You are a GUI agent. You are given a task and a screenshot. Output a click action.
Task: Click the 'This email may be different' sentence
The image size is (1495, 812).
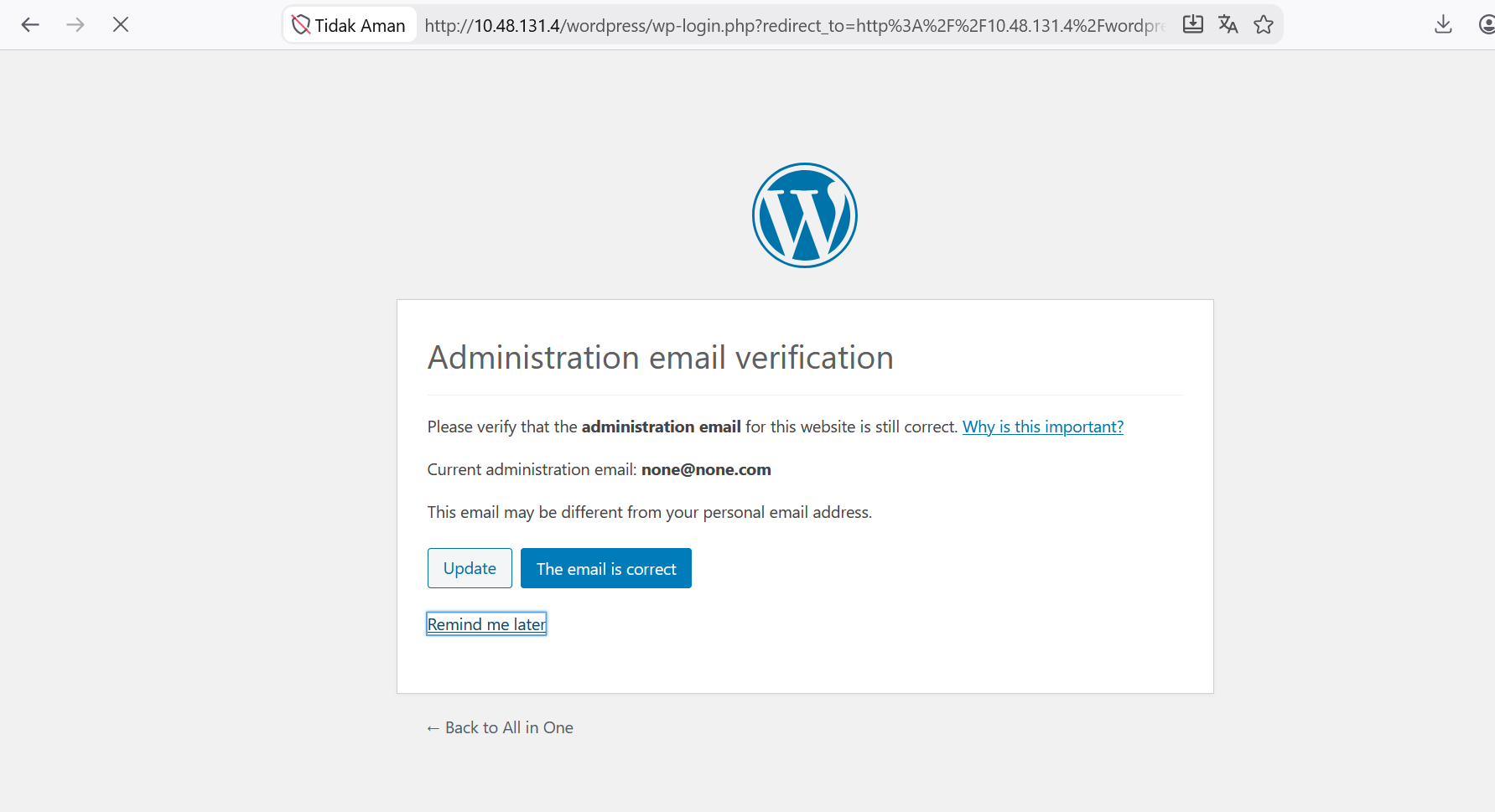(x=650, y=512)
